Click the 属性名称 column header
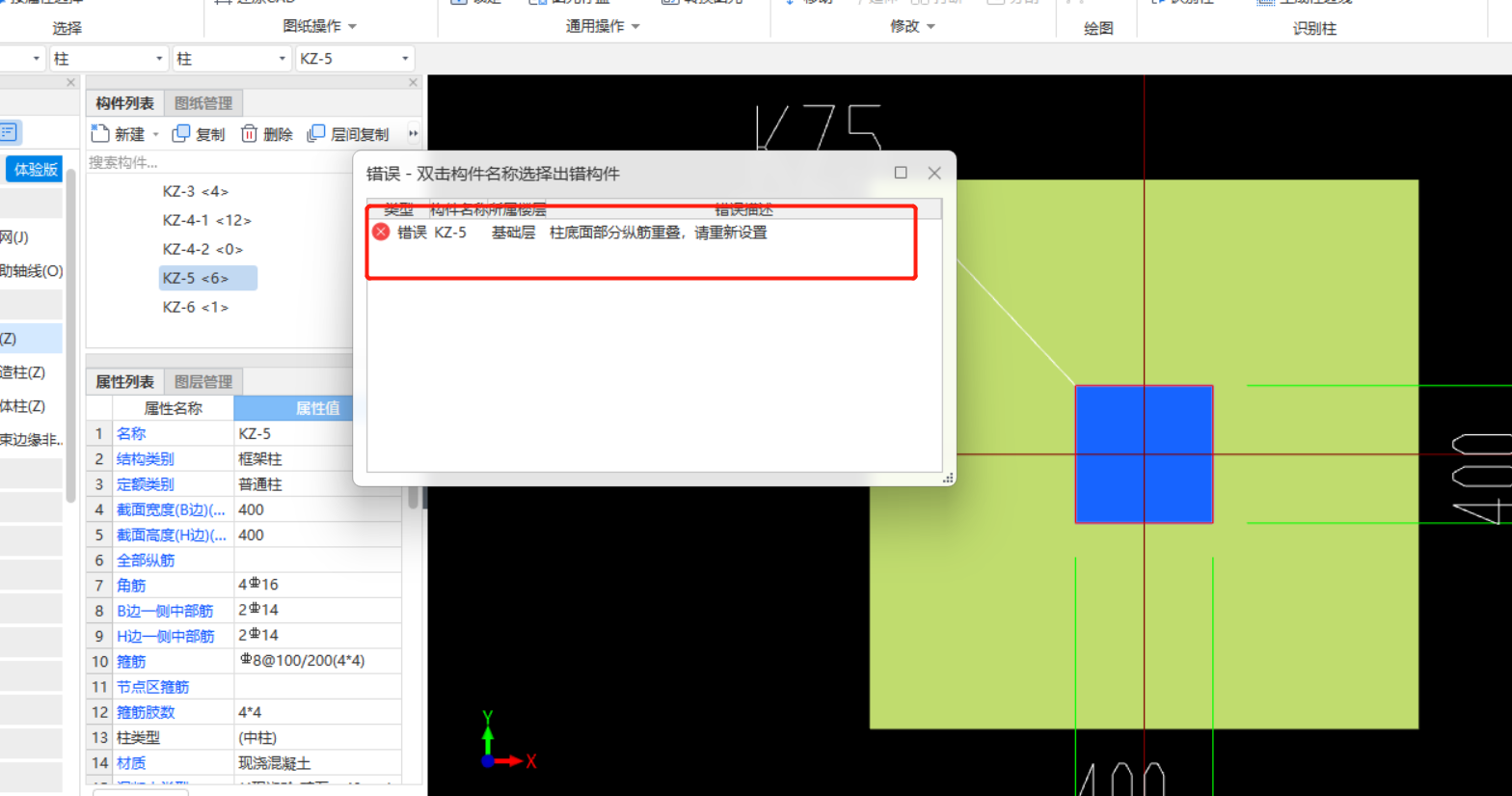The width and height of the screenshot is (1512, 796). click(x=174, y=408)
